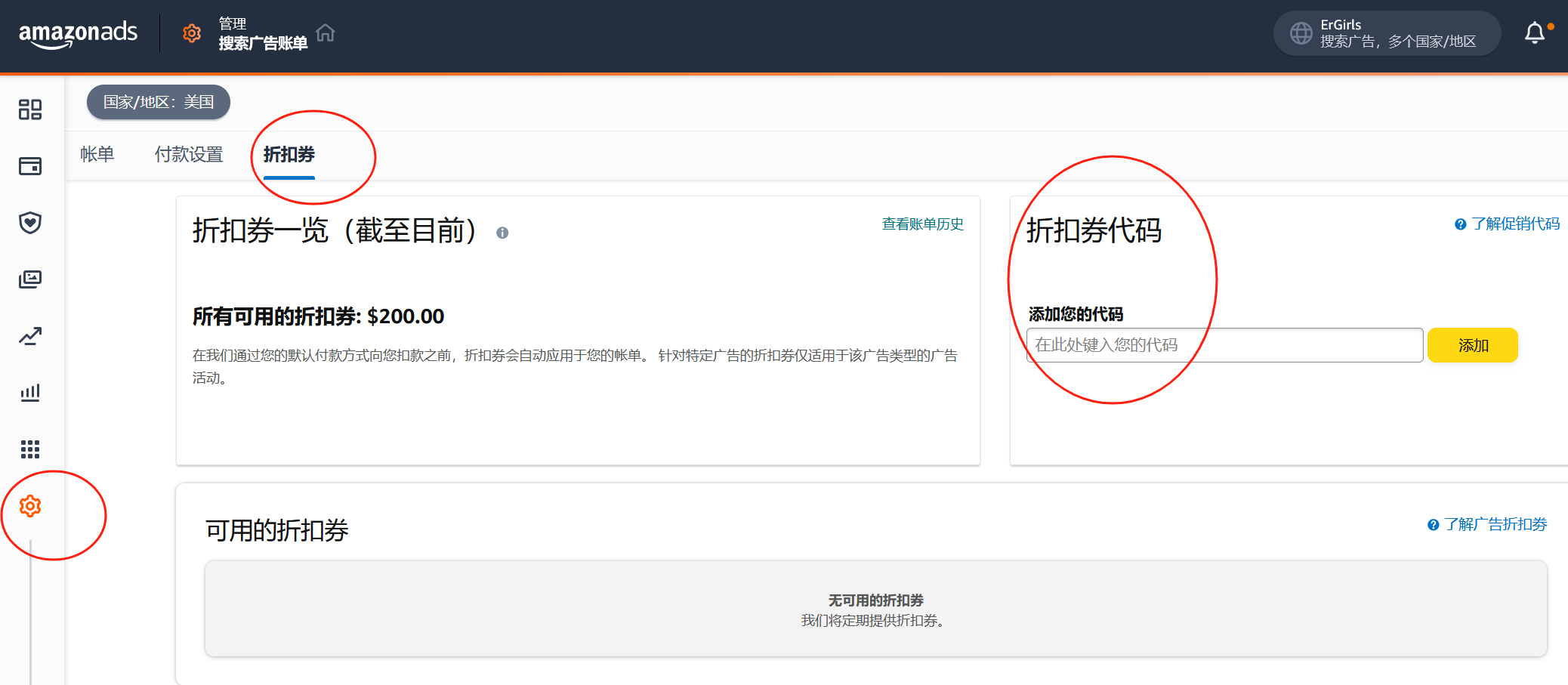1568x685 pixels.
Task: Go to the home icon in header
Action: (x=326, y=32)
